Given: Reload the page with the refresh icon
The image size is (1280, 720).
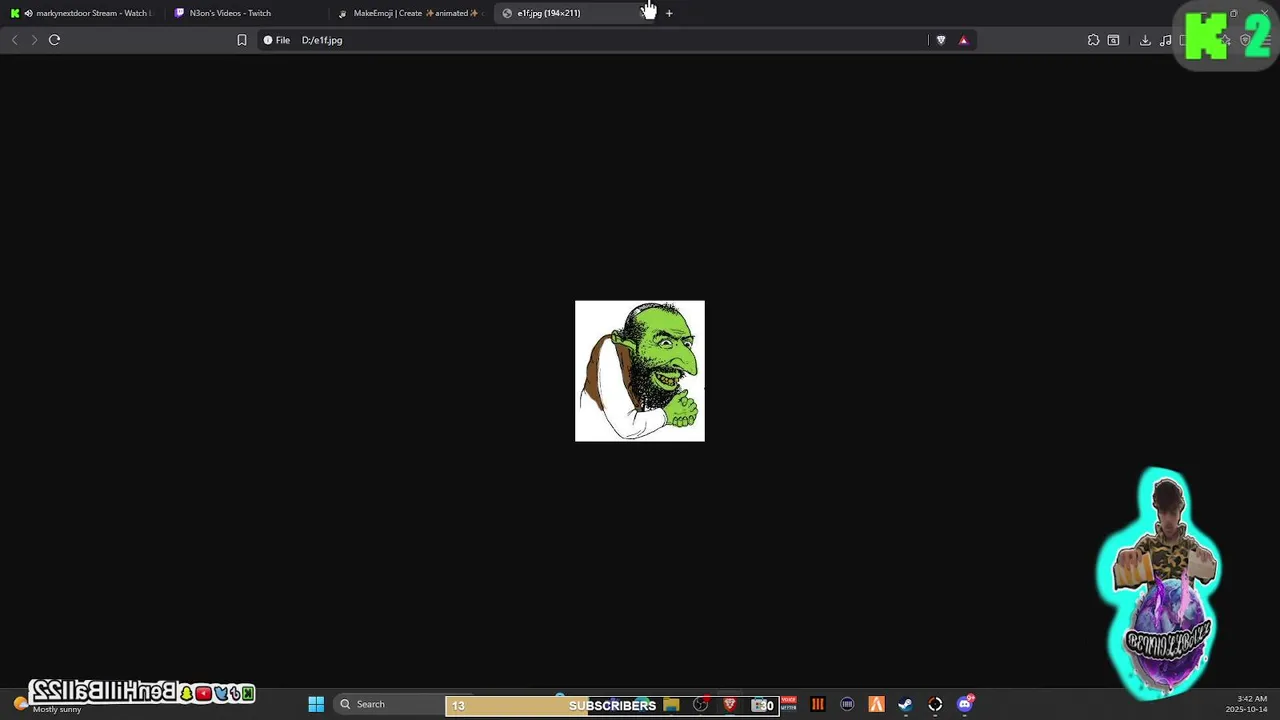Looking at the screenshot, I should click(54, 40).
